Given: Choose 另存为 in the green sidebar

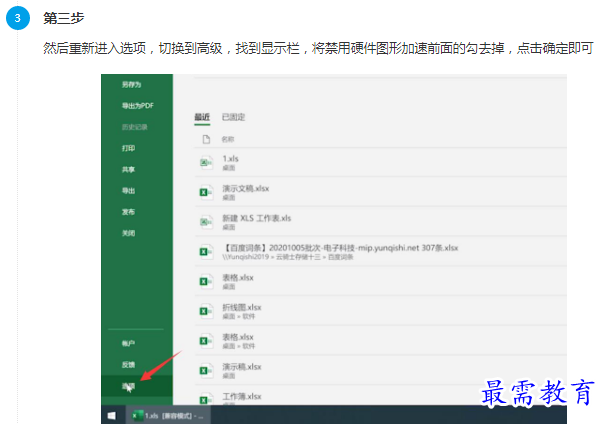Looking at the screenshot, I should [132, 85].
